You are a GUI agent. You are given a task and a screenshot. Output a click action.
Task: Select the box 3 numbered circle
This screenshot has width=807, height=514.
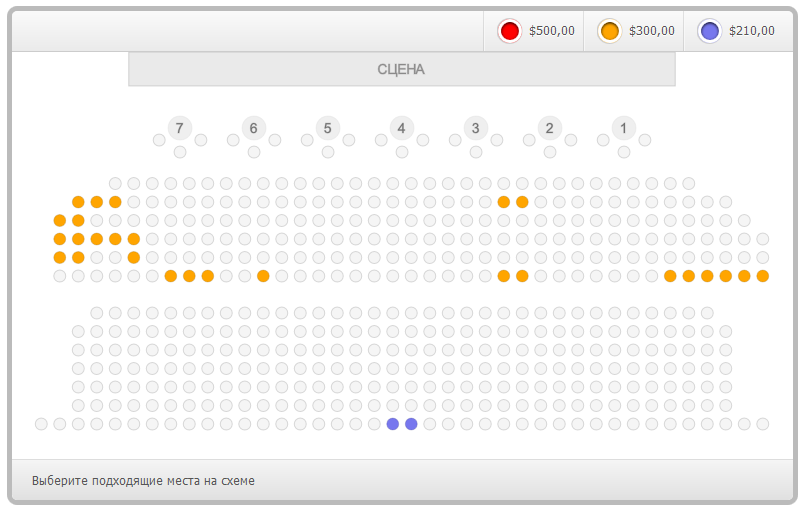[475, 128]
